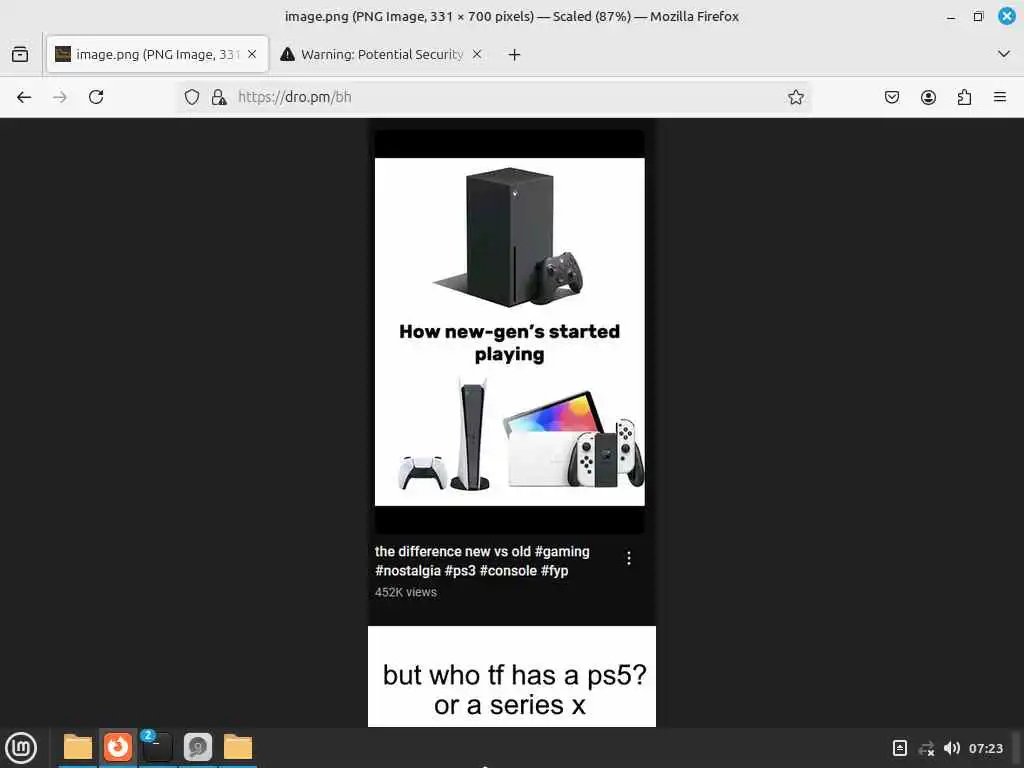This screenshot has width=1024, height=768.
Task: View site security padlock info
Action: tap(219, 97)
